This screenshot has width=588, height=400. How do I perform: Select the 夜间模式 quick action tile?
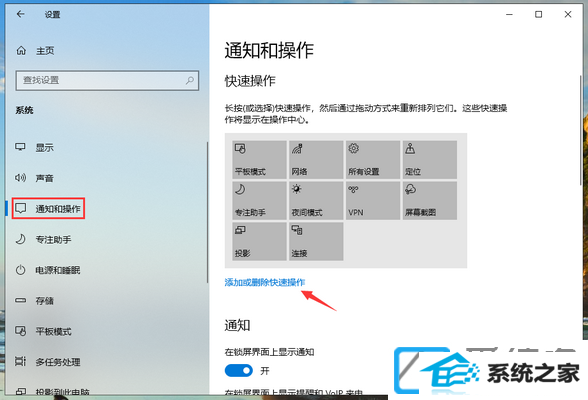[x=316, y=201]
